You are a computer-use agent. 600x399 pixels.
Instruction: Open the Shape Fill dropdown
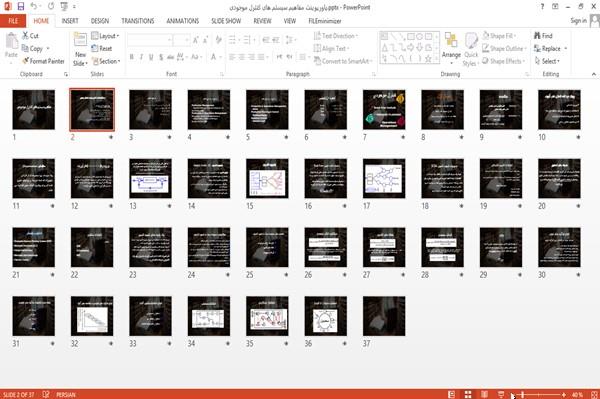coord(499,36)
